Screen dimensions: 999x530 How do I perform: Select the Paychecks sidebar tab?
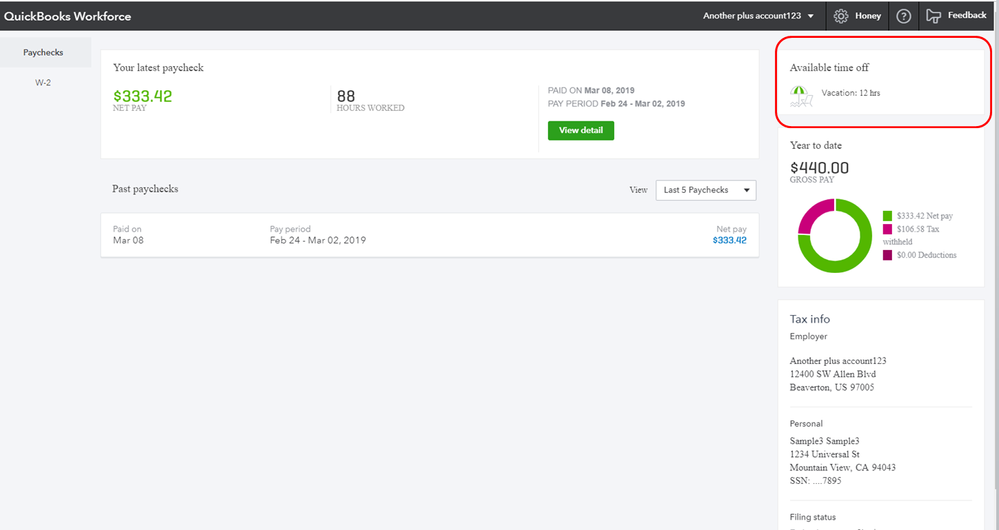[x=43, y=52]
